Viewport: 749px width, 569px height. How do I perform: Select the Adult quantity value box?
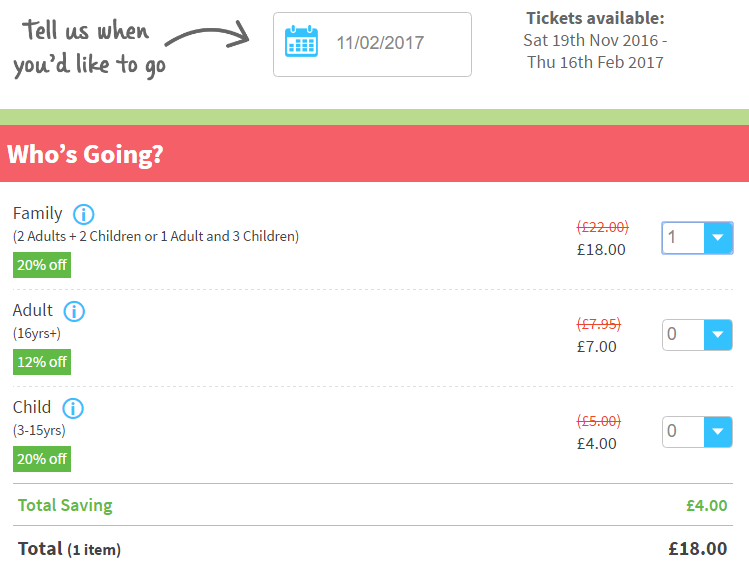pos(683,334)
